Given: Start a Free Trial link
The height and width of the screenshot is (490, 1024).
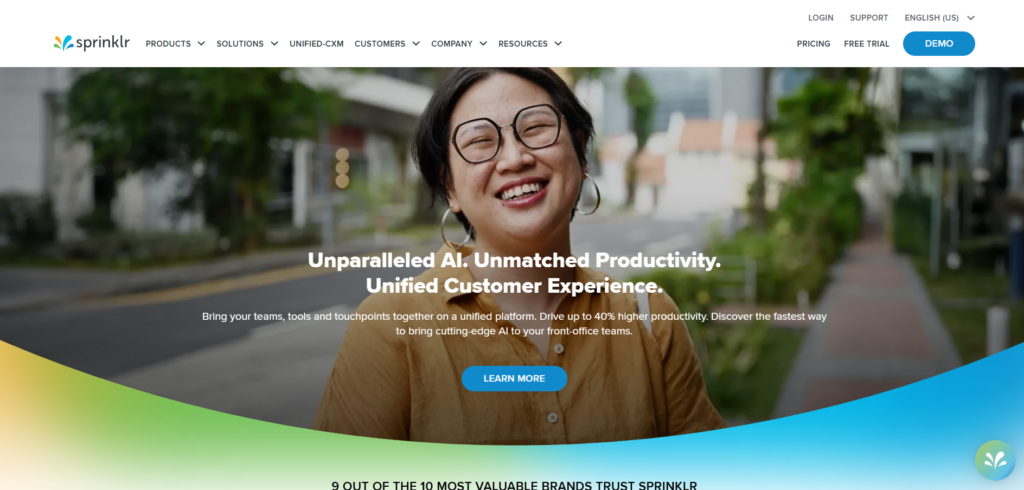Looking at the screenshot, I should (x=867, y=44).
